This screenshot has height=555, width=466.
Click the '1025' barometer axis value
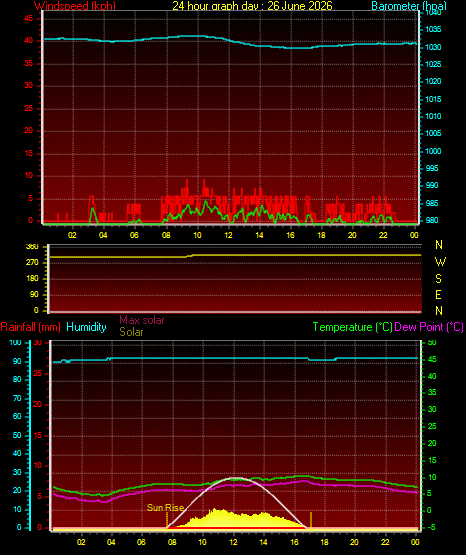pyautogui.click(x=433, y=64)
